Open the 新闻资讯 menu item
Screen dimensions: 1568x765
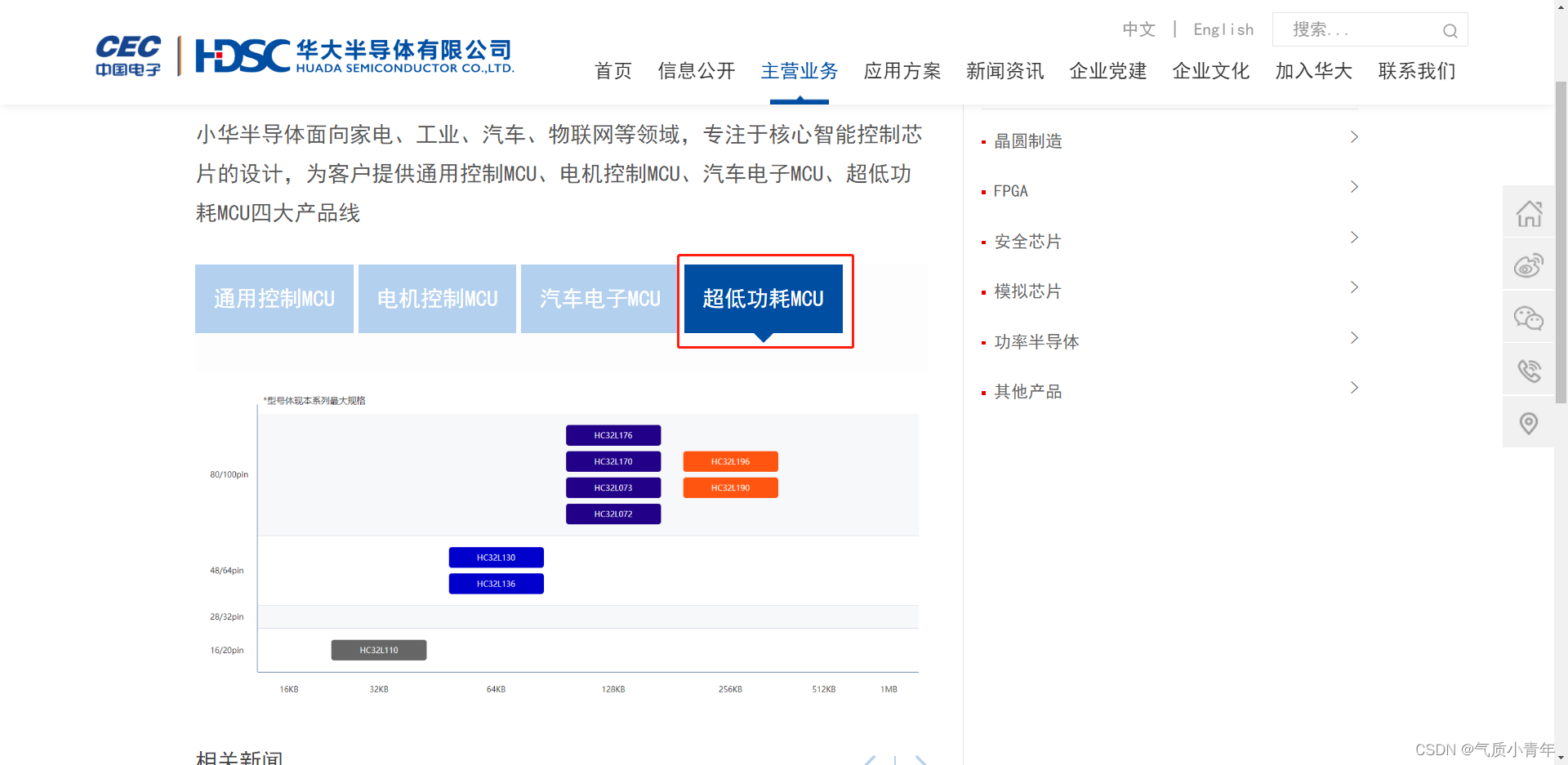1005,71
